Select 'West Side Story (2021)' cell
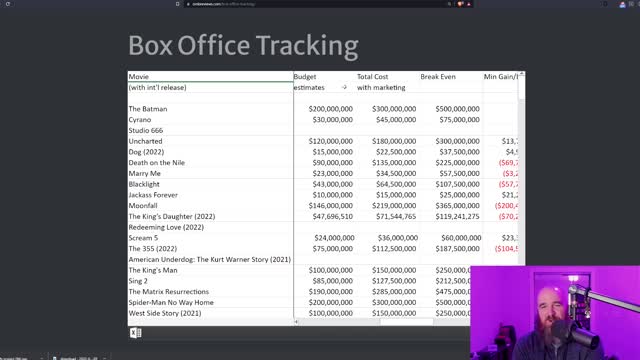Viewport: 640px width, 360px height. [211, 313]
